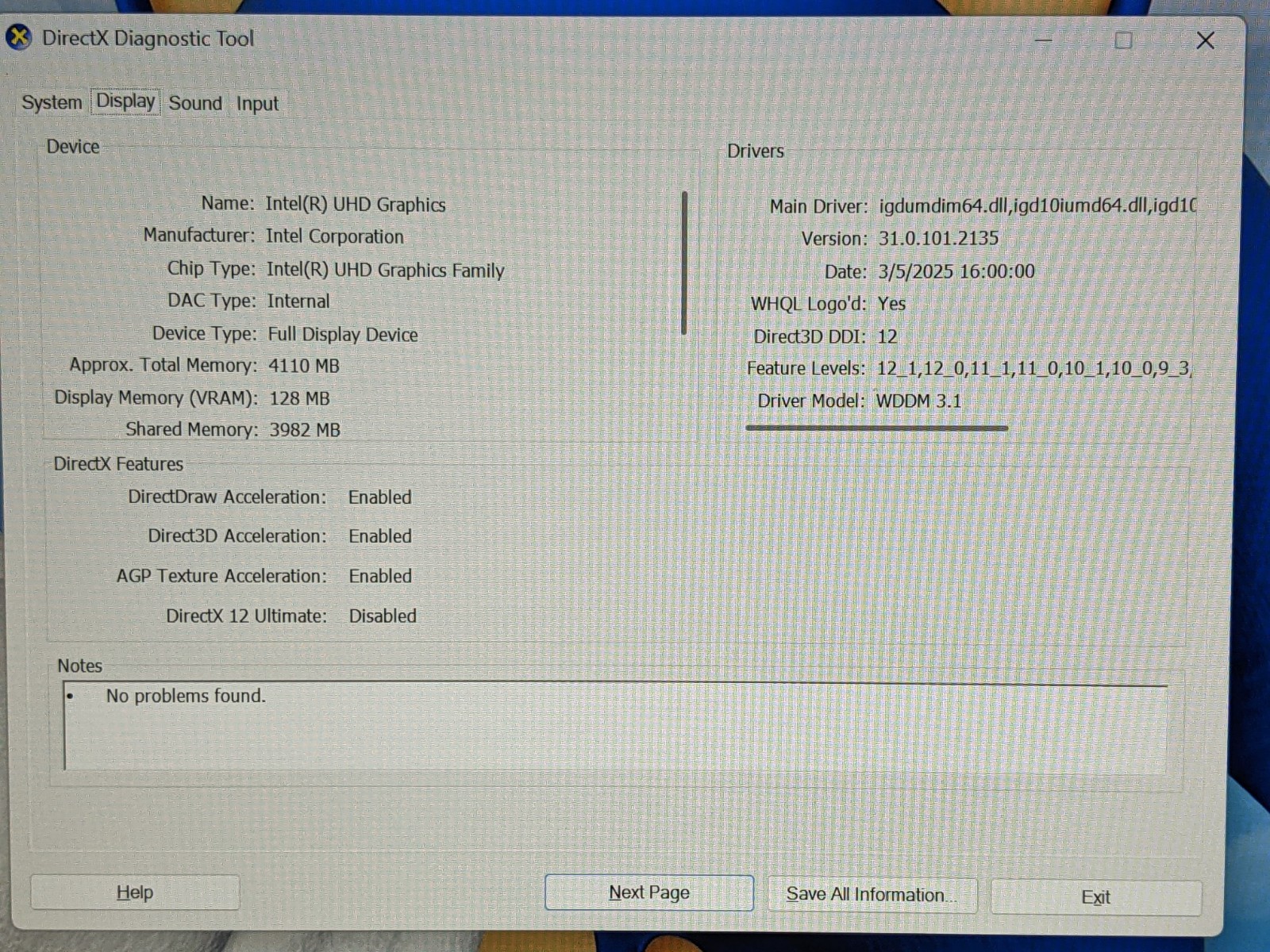Select the Display tab
This screenshot has height=952, width=1270.
click(x=125, y=101)
